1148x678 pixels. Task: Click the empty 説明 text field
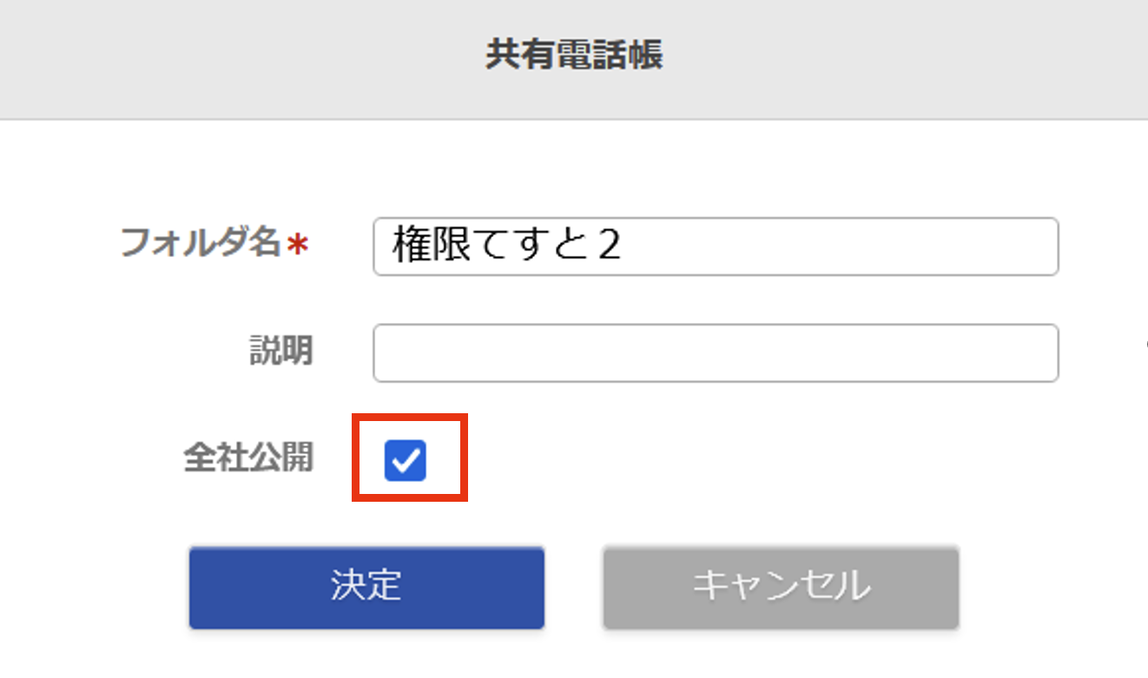[714, 352]
